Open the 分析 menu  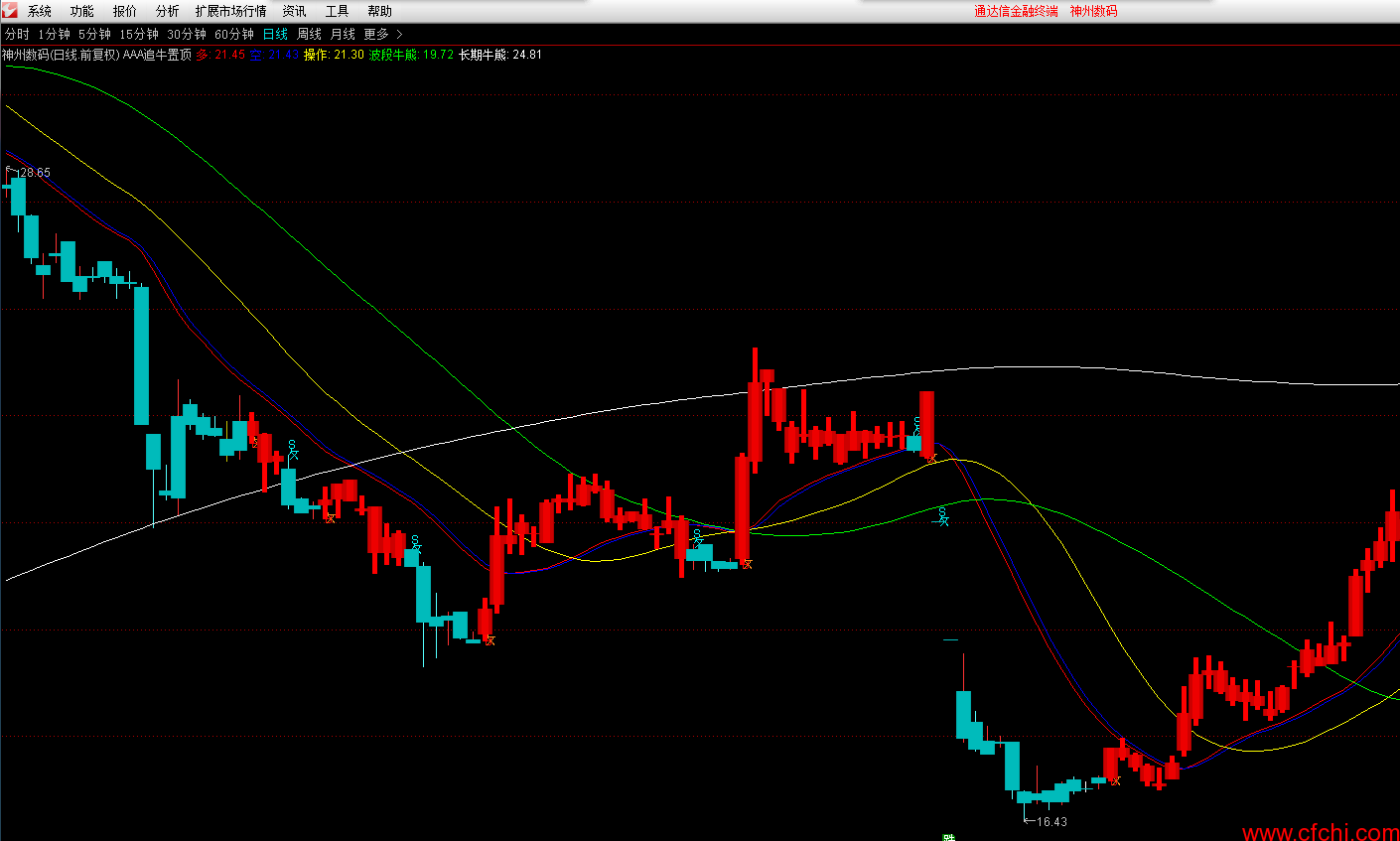coord(168,11)
